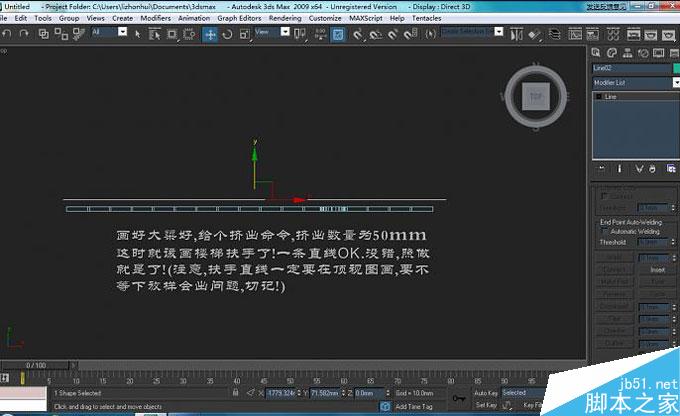The height and width of the screenshot is (416, 680).
Task: Activate the Select and Scale tool
Action: [245, 34]
